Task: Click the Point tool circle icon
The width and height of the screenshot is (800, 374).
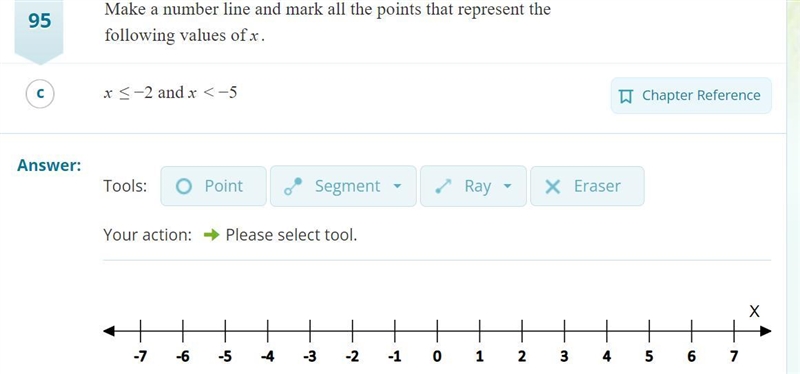Action: click(x=184, y=187)
